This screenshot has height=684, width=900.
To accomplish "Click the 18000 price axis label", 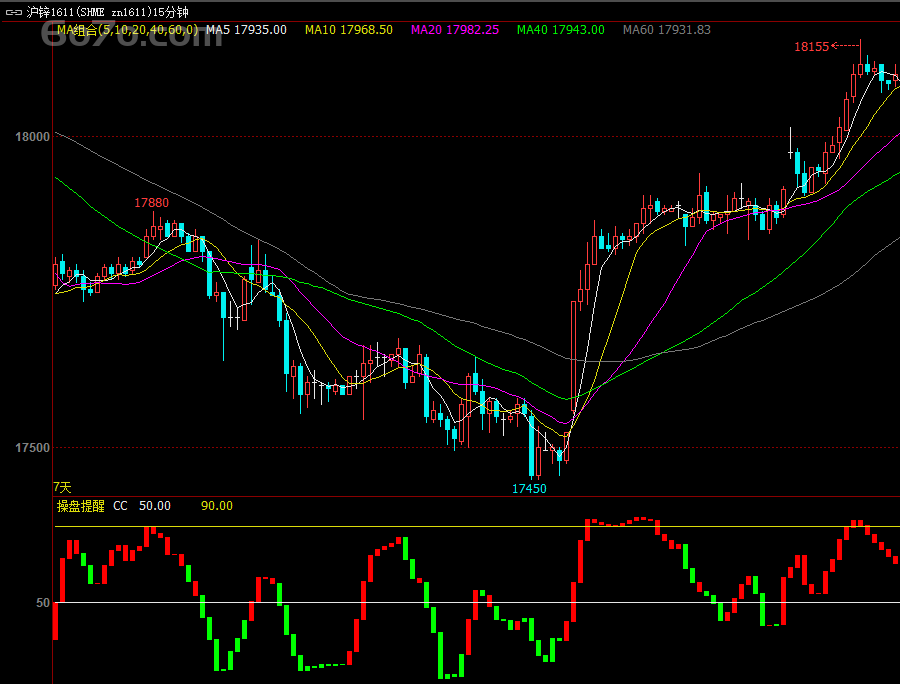I will click(x=32, y=137).
